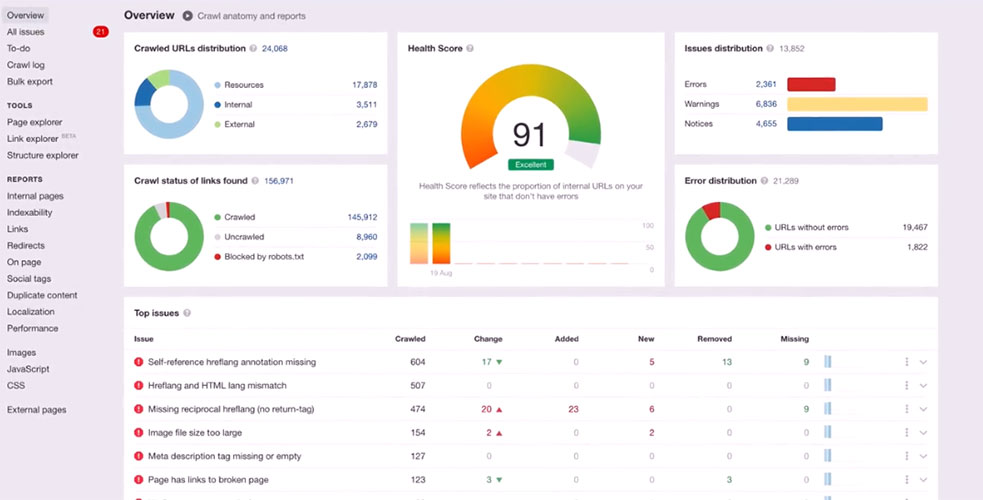Open All issues in the sidebar

[x=26, y=32]
